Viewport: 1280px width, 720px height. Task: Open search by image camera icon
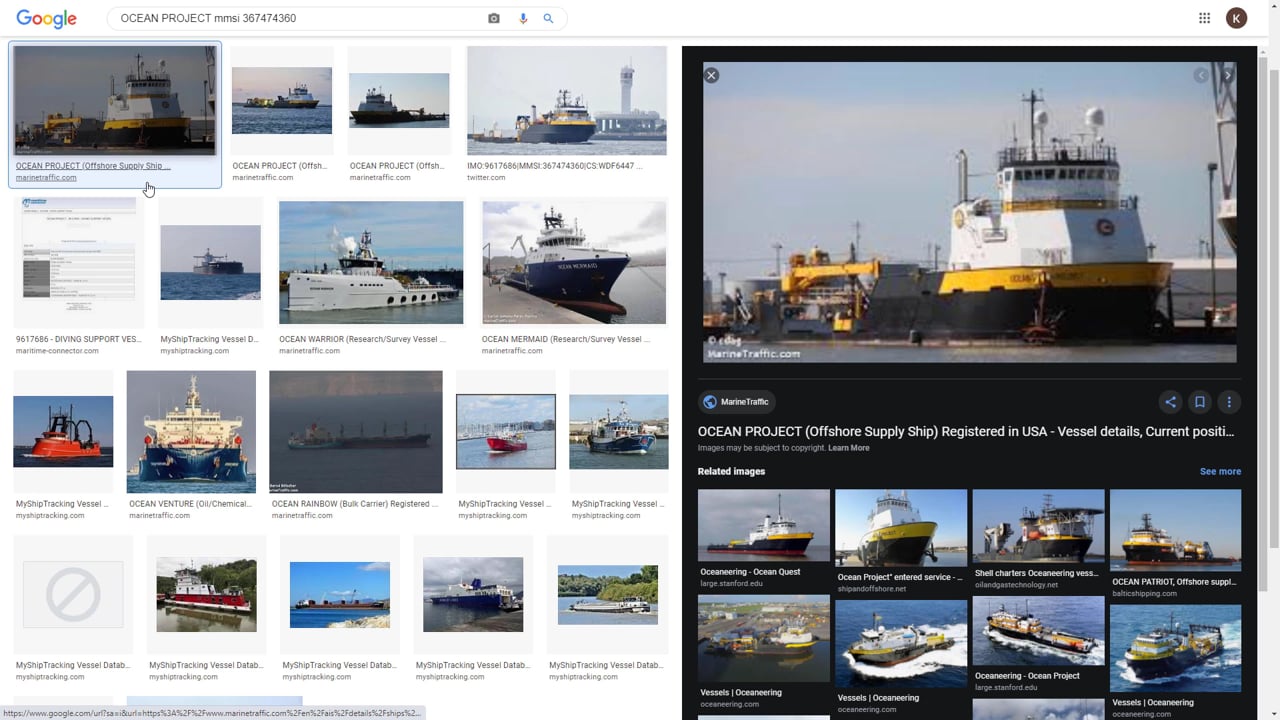click(494, 18)
